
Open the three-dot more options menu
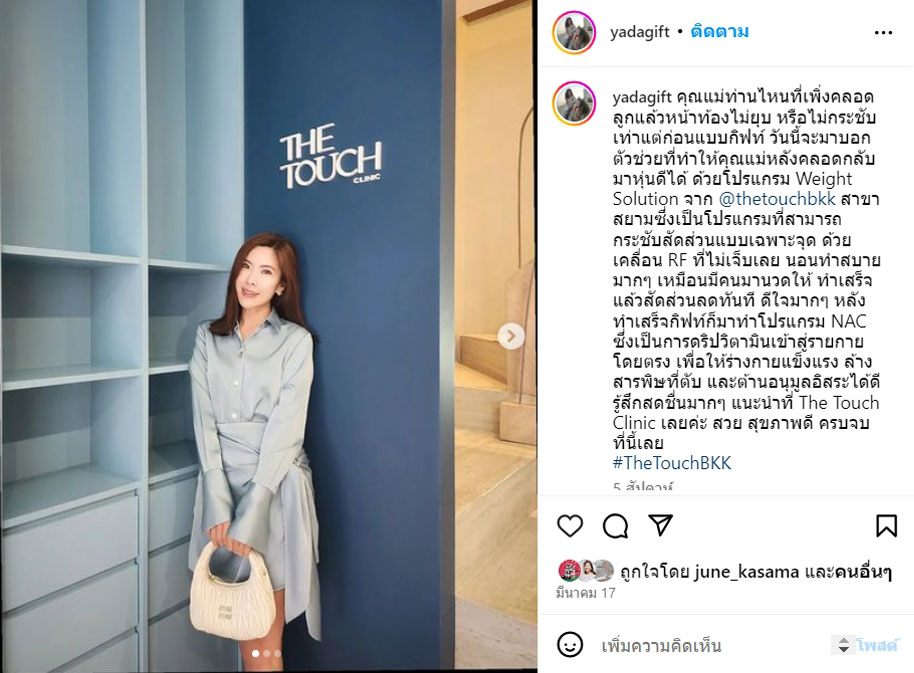[883, 33]
